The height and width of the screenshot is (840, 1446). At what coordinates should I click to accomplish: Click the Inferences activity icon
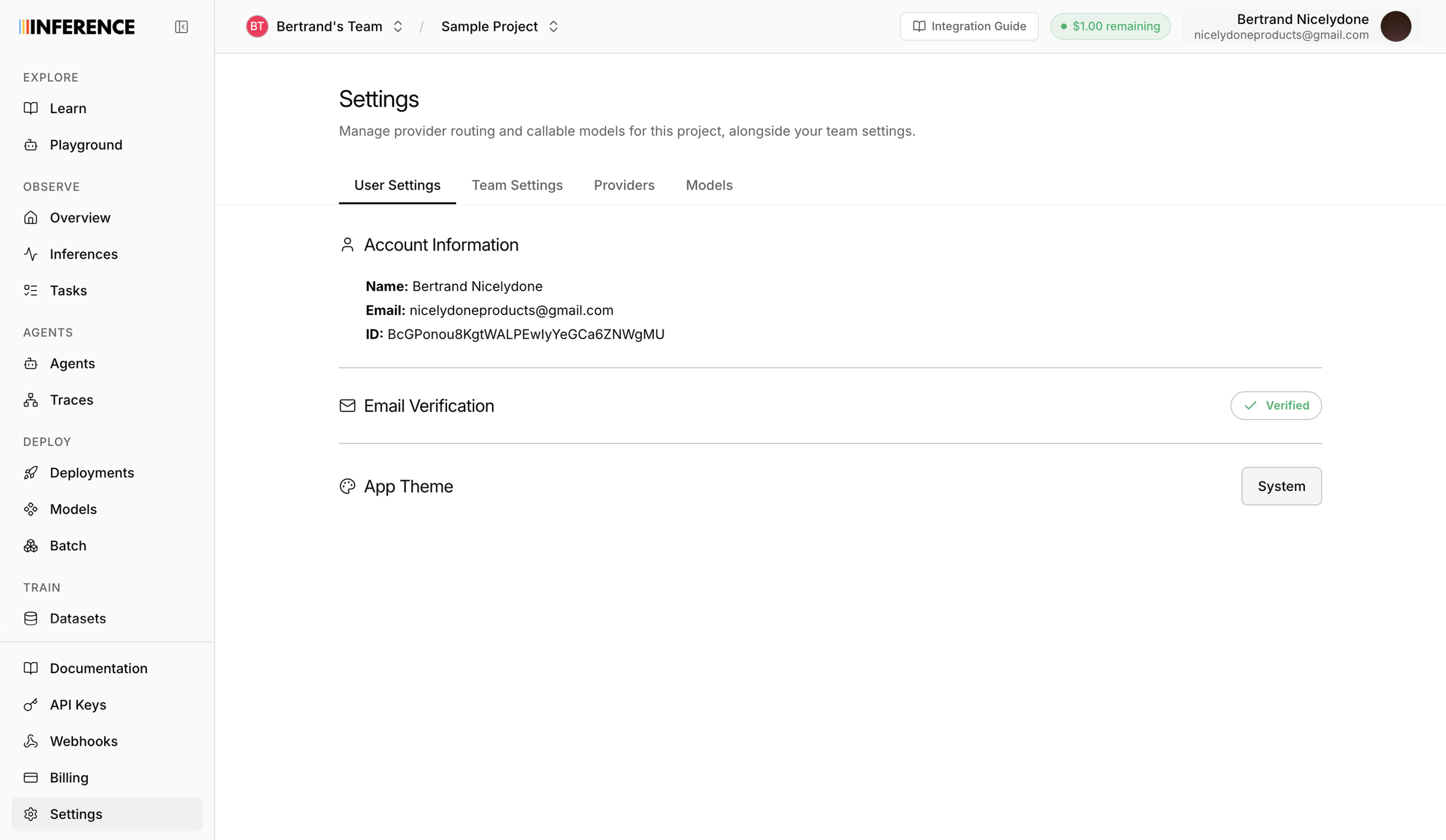(31, 254)
